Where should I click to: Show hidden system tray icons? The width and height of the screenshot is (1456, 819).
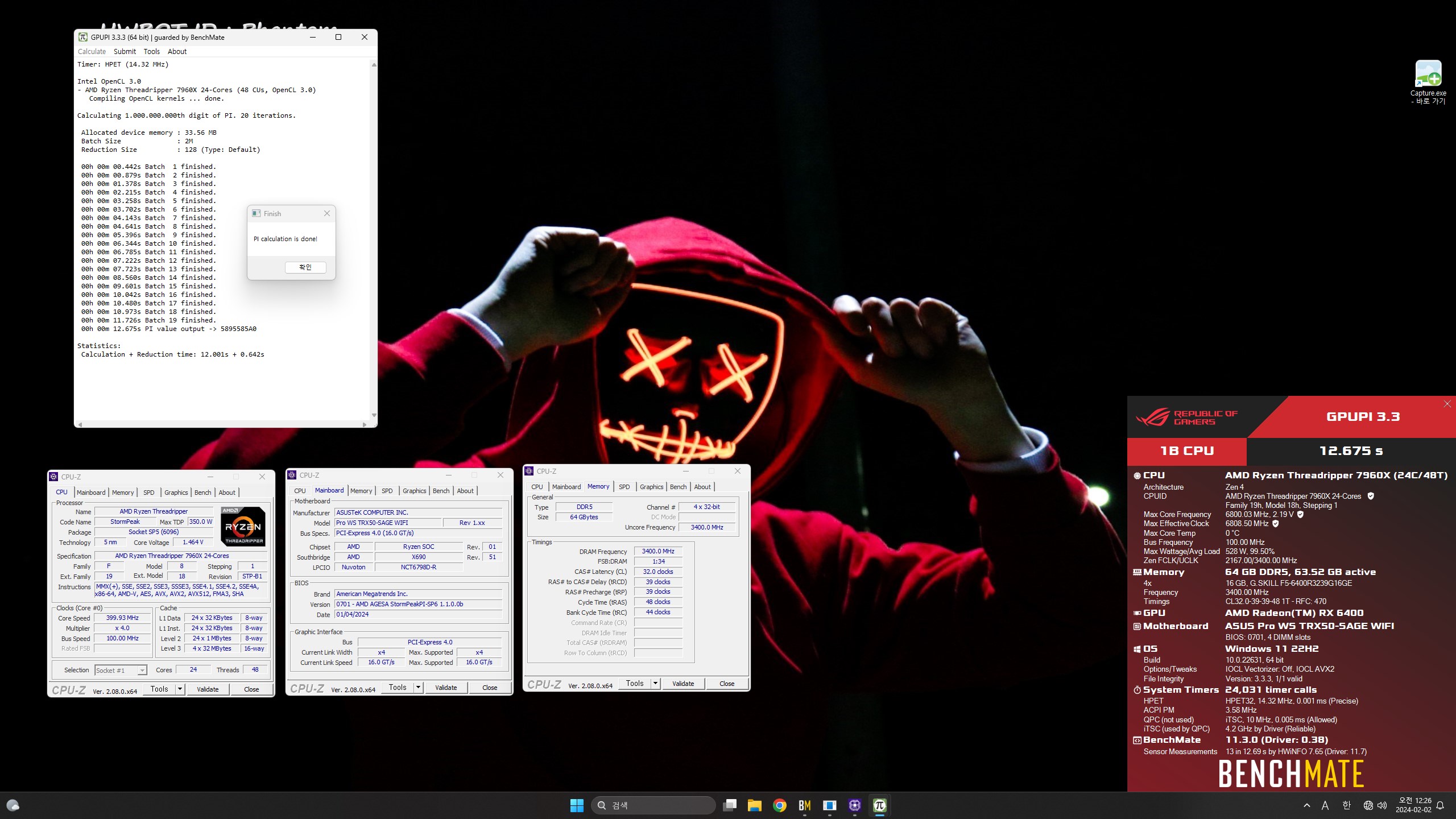click(x=1307, y=805)
